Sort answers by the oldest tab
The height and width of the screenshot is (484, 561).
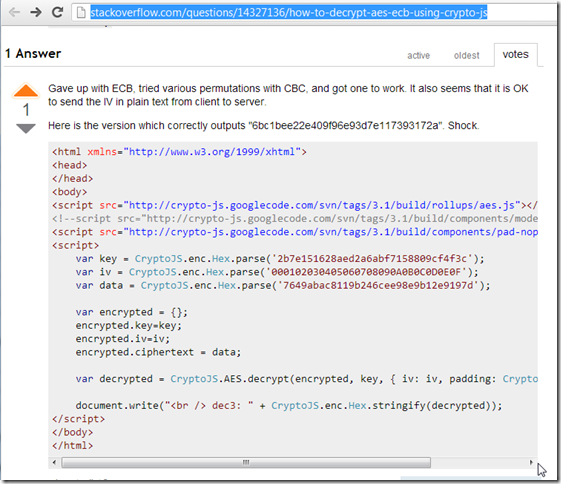(466, 55)
